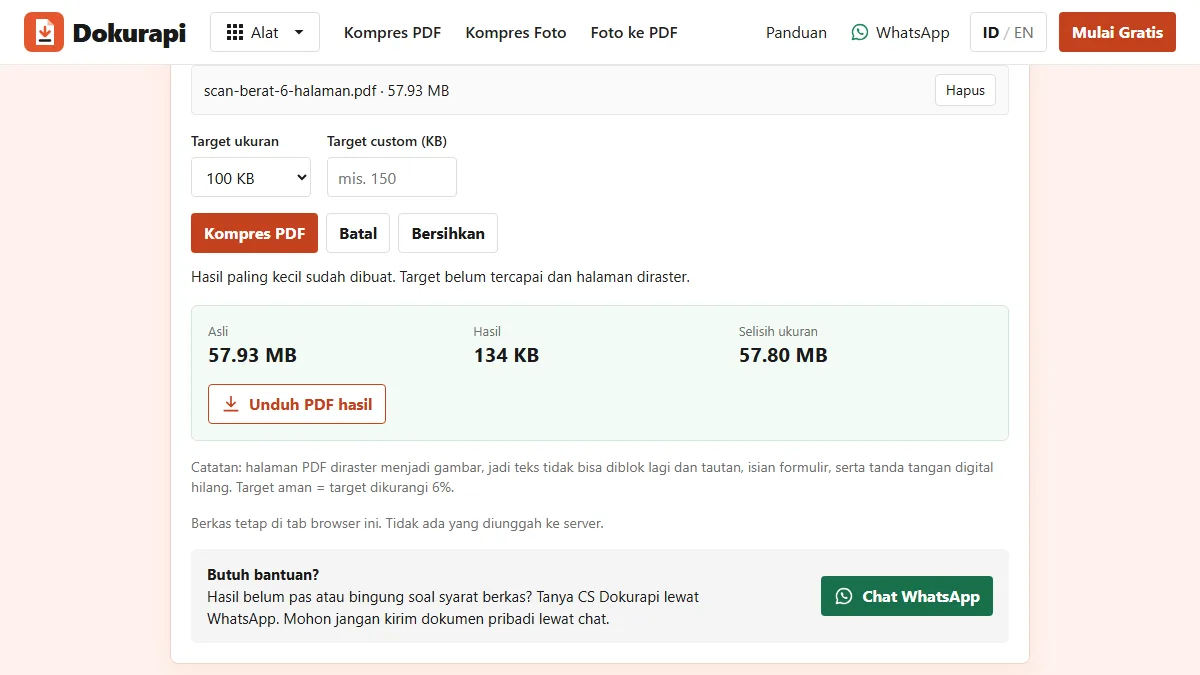
Task: Open the Panduan guide link
Action: (796, 32)
